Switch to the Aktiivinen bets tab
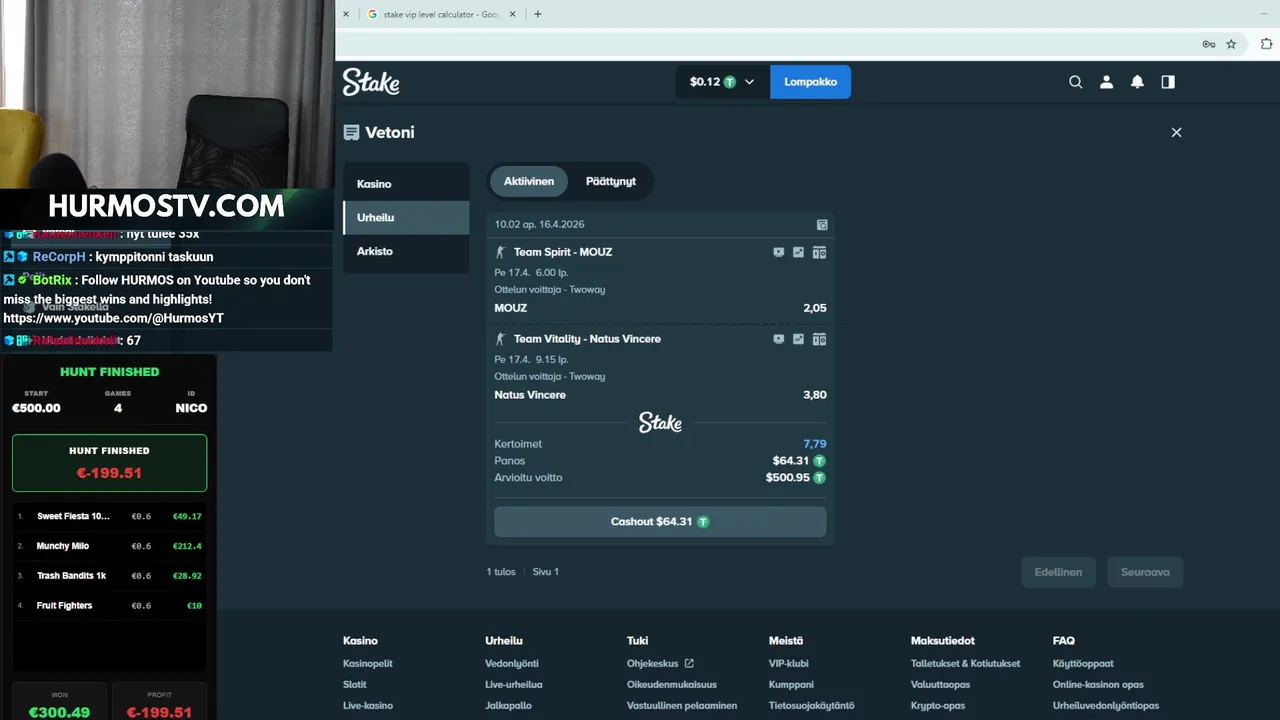The width and height of the screenshot is (1280, 720). pos(529,181)
